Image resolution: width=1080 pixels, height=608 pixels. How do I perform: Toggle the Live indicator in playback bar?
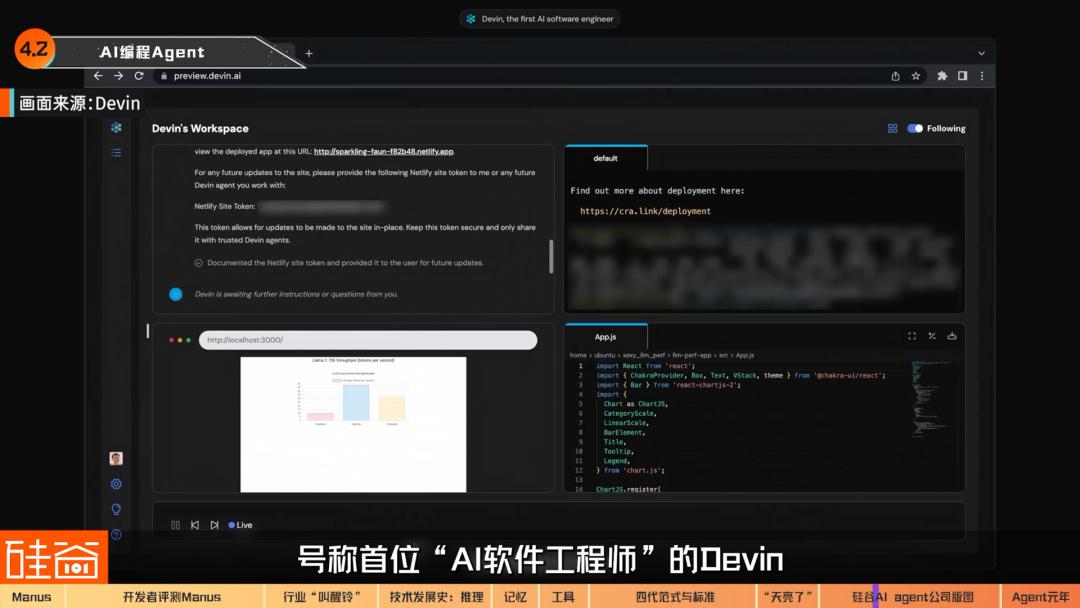(239, 524)
